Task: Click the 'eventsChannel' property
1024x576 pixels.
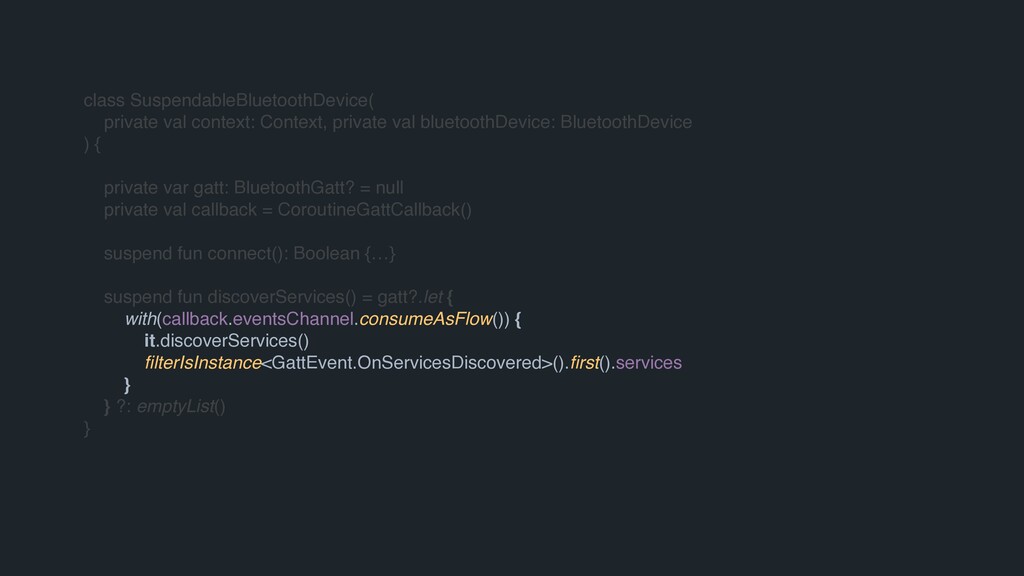Action: pos(293,319)
